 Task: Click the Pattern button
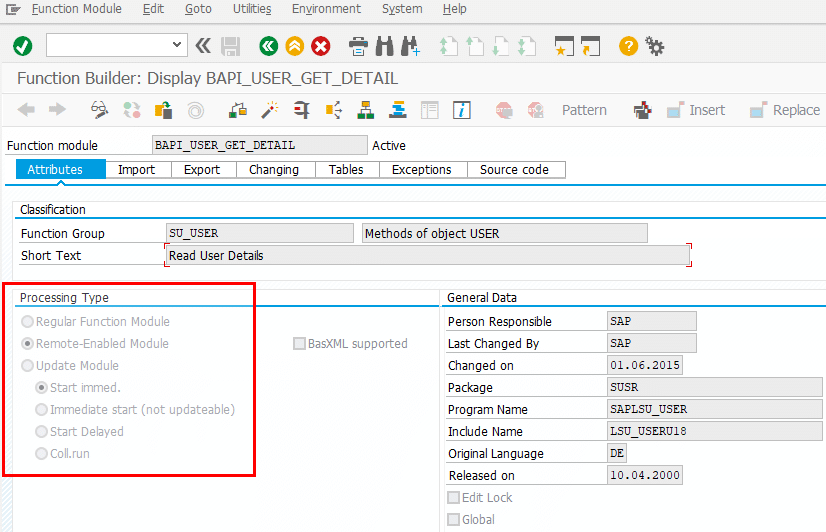[x=584, y=110]
